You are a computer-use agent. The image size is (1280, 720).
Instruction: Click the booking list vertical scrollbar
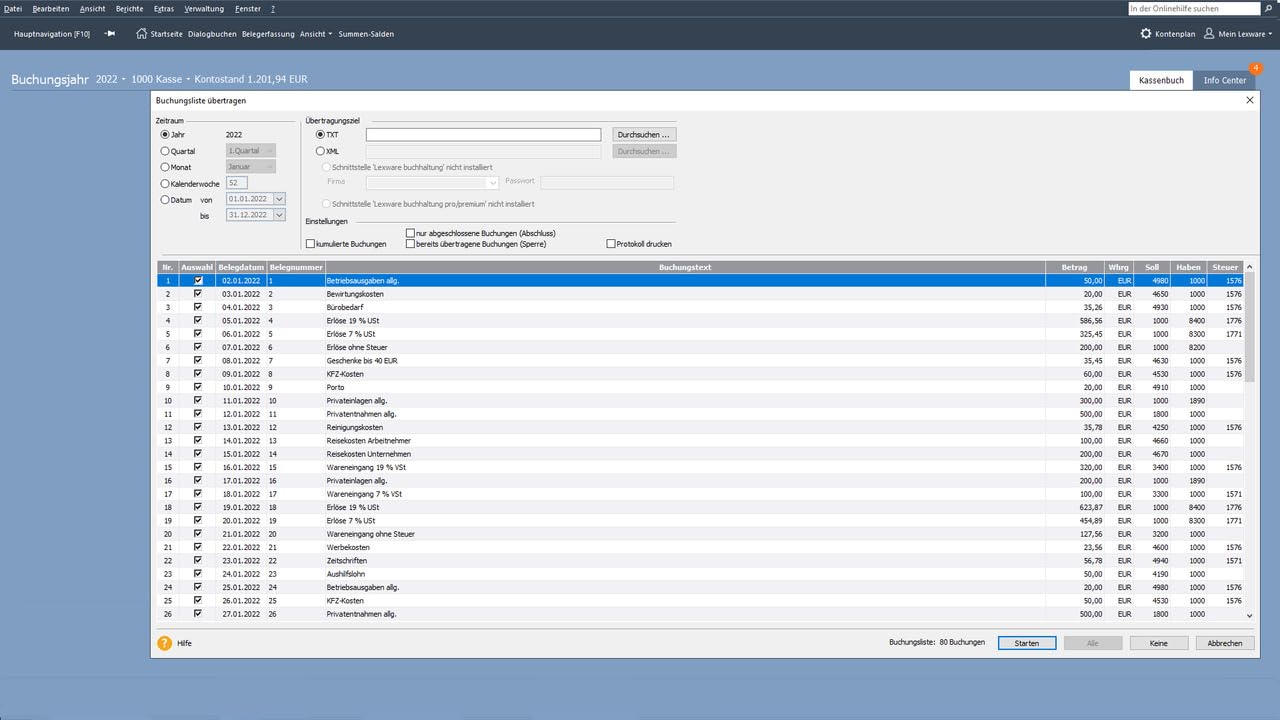coord(1249,440)
